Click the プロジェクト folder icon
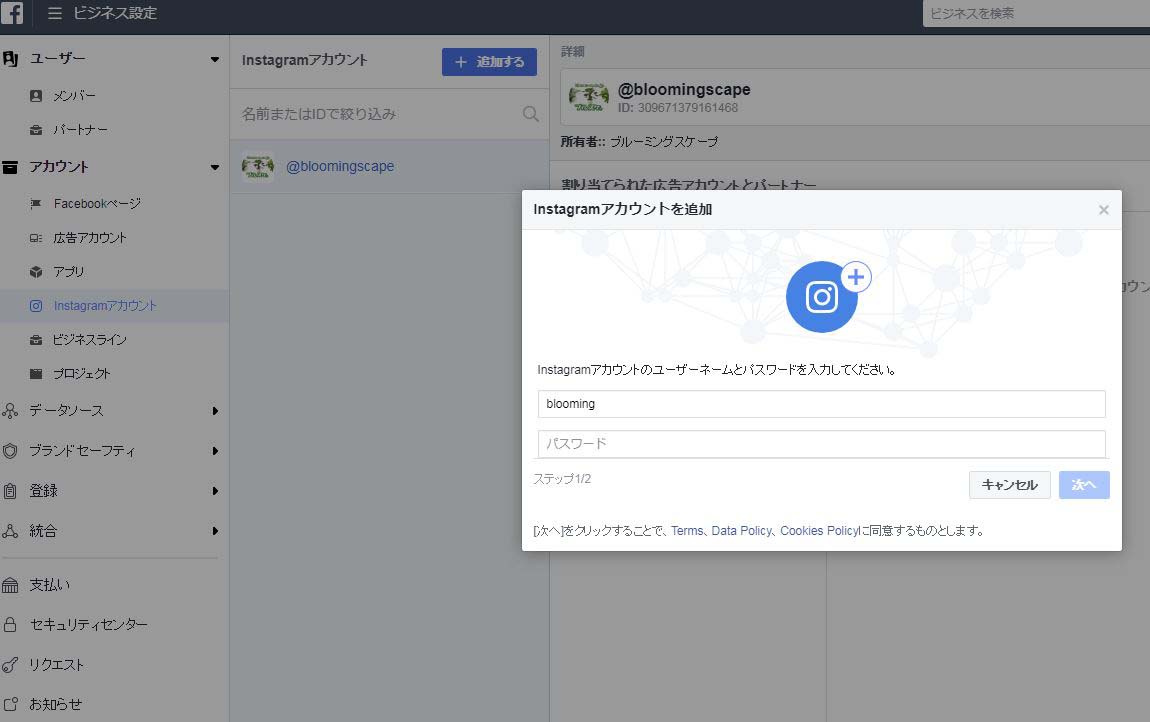 pos(36,373)
